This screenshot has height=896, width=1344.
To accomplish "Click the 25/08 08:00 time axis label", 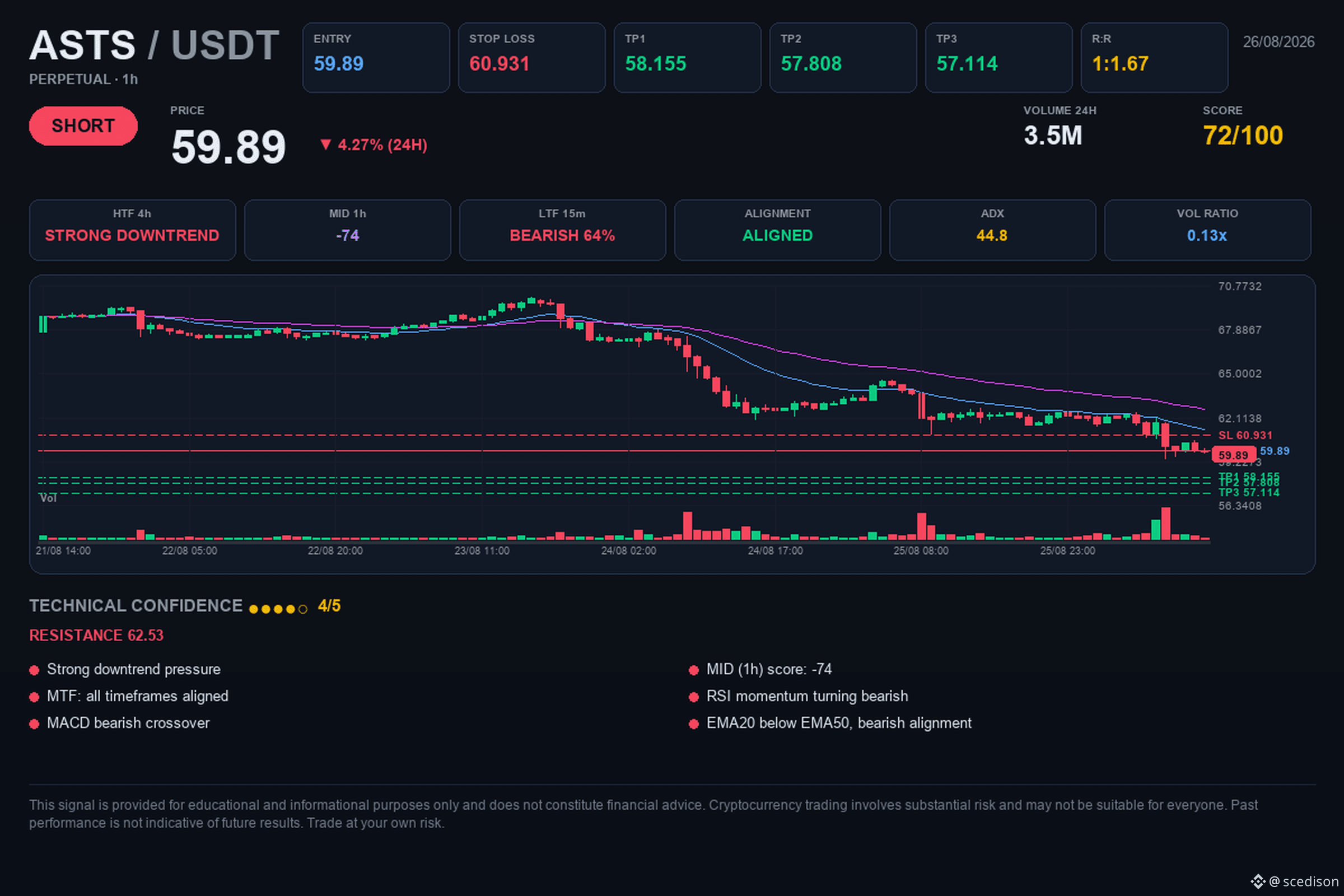I will (x=921, y=551).
